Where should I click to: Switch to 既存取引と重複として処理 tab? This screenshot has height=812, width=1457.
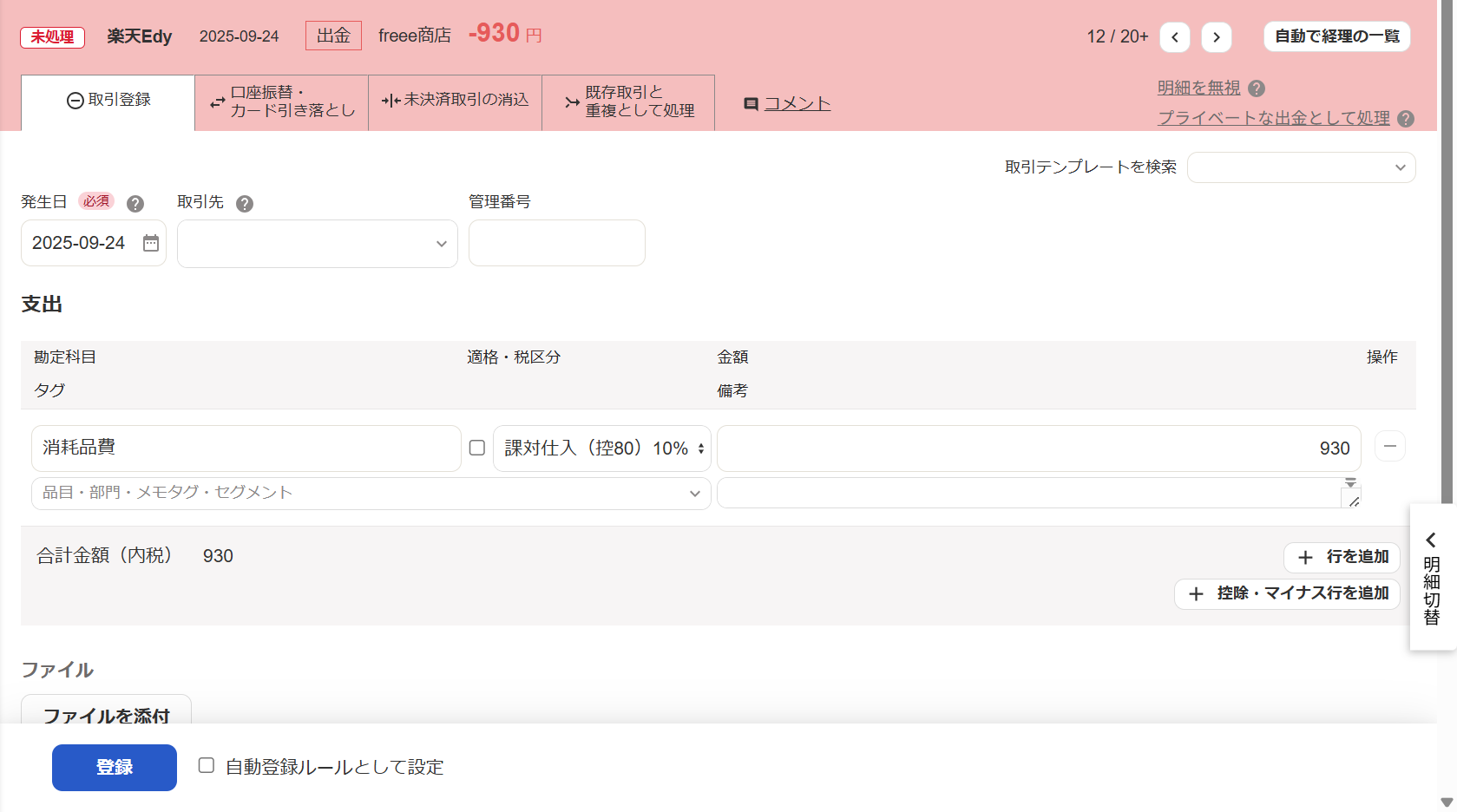pyautogui.click(x=629, y=101)
